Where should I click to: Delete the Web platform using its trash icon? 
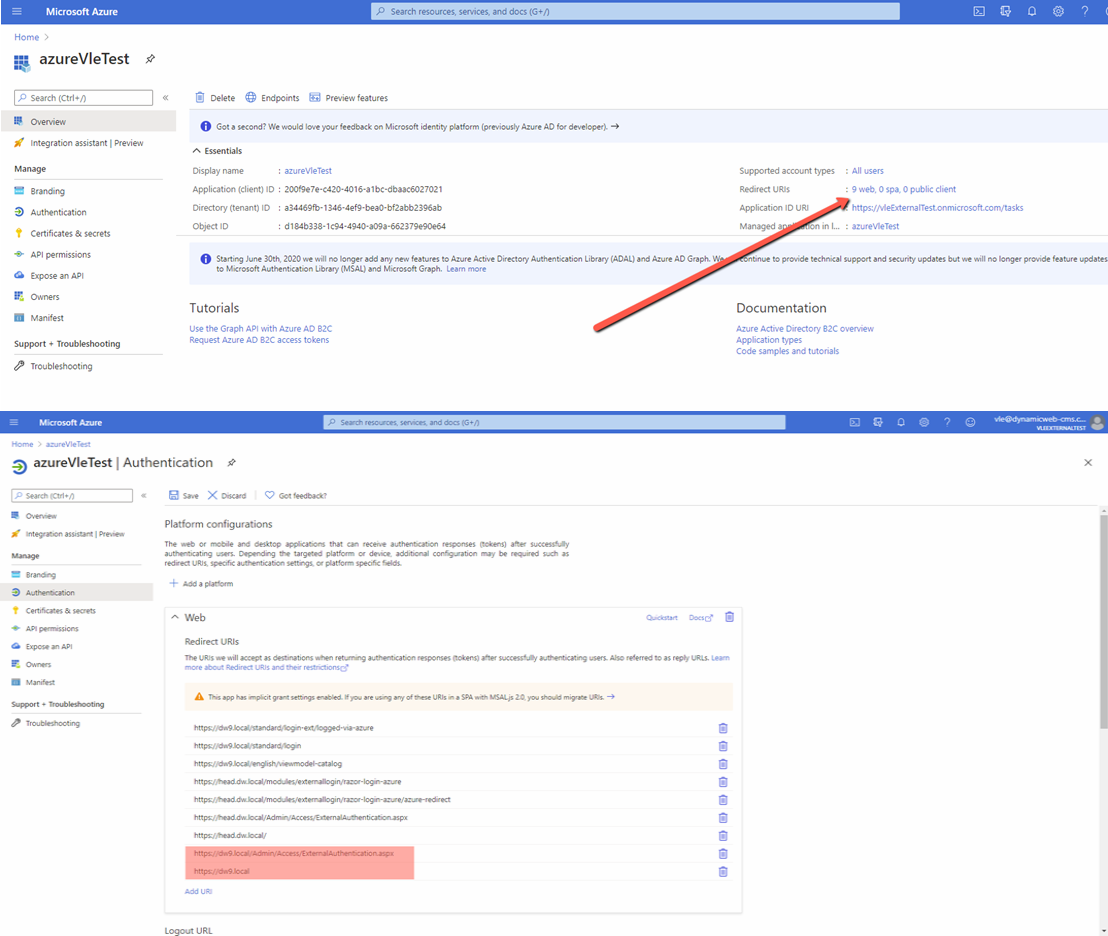coord(729,617)
